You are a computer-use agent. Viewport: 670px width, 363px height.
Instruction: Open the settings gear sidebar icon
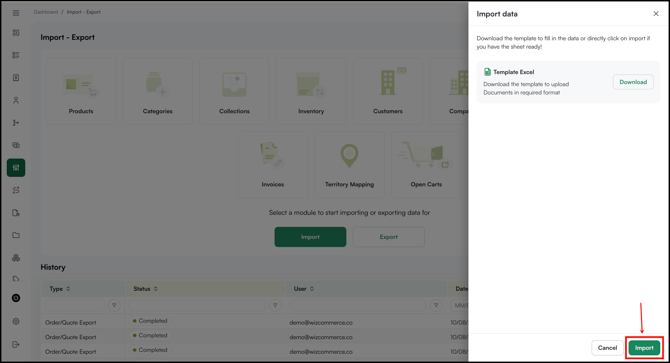[16, 321]
